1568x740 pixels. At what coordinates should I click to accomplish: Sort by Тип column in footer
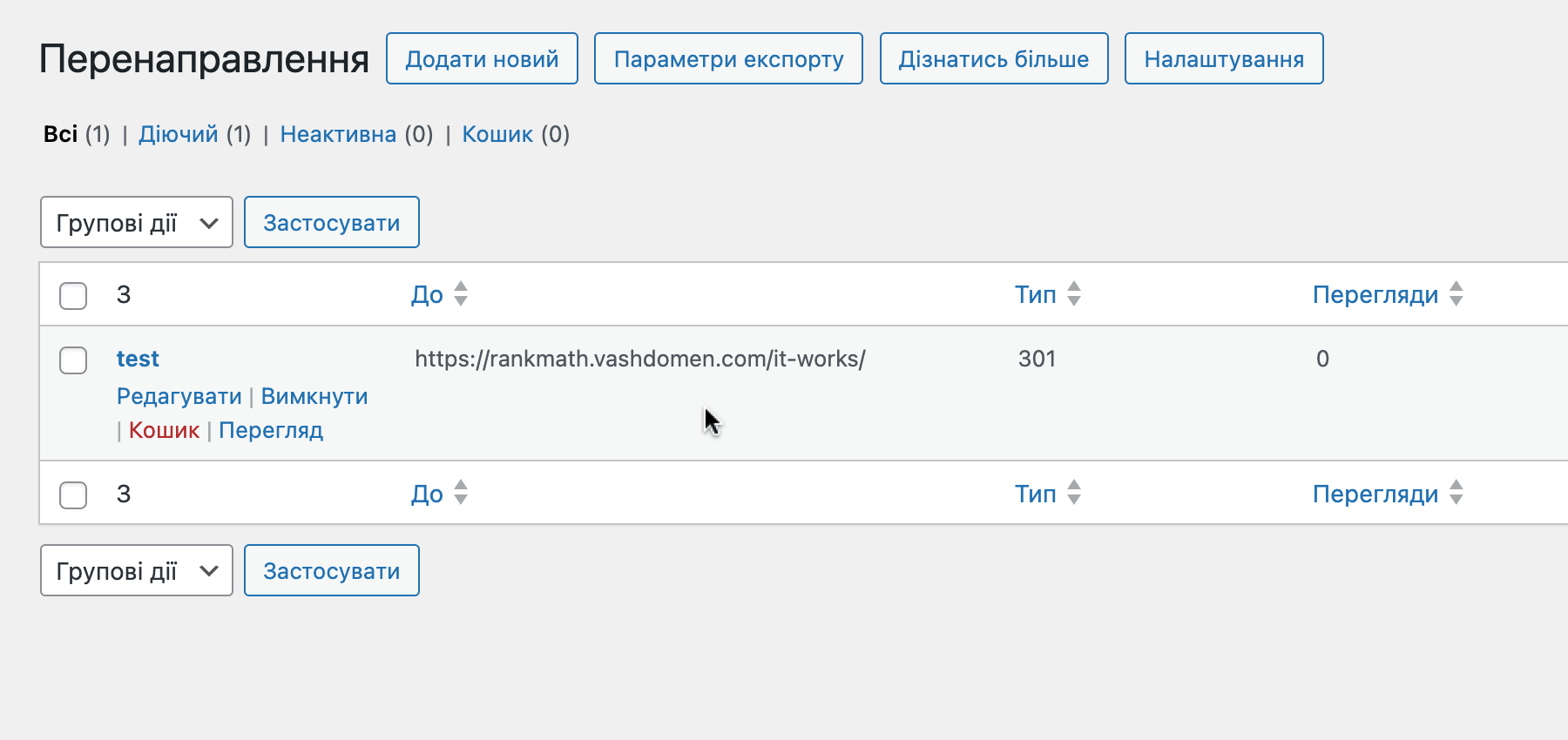point(1035,494)
